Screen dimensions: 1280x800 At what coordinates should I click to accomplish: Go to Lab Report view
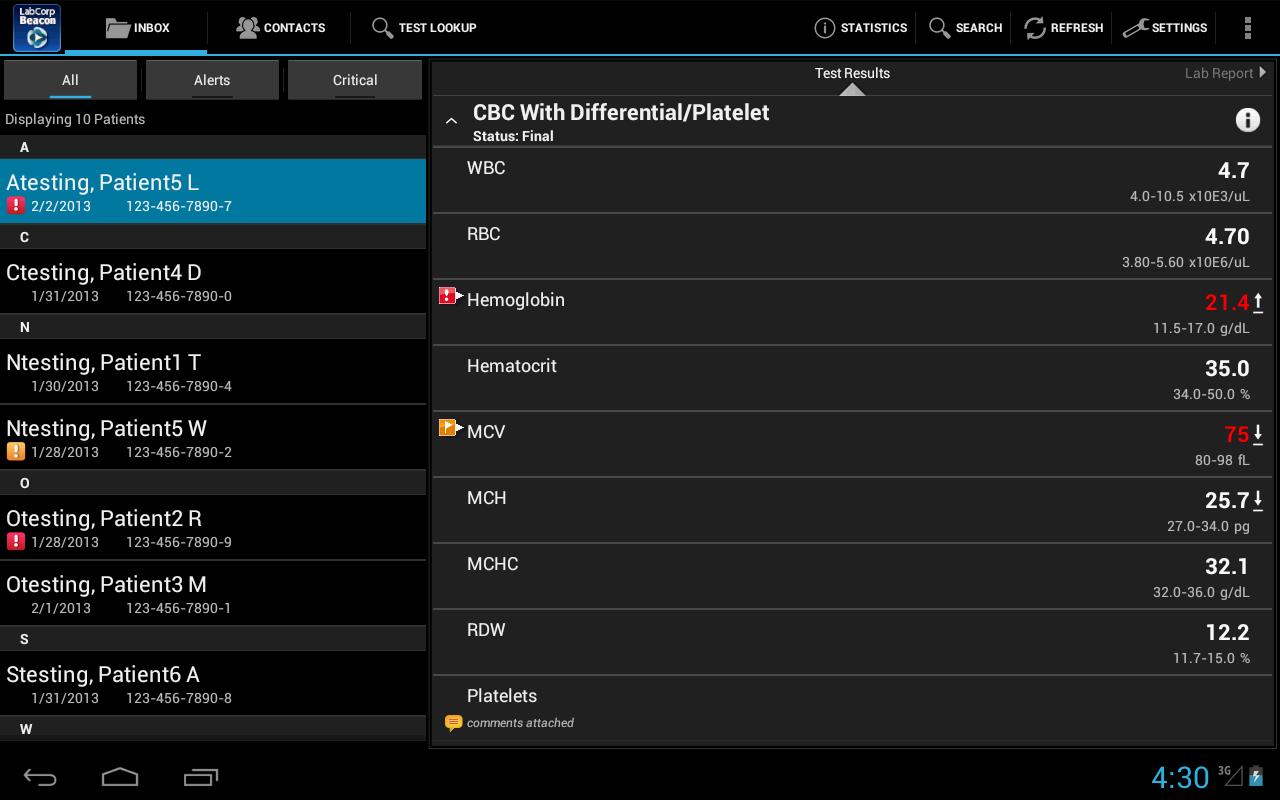[x=1225, y=73]
